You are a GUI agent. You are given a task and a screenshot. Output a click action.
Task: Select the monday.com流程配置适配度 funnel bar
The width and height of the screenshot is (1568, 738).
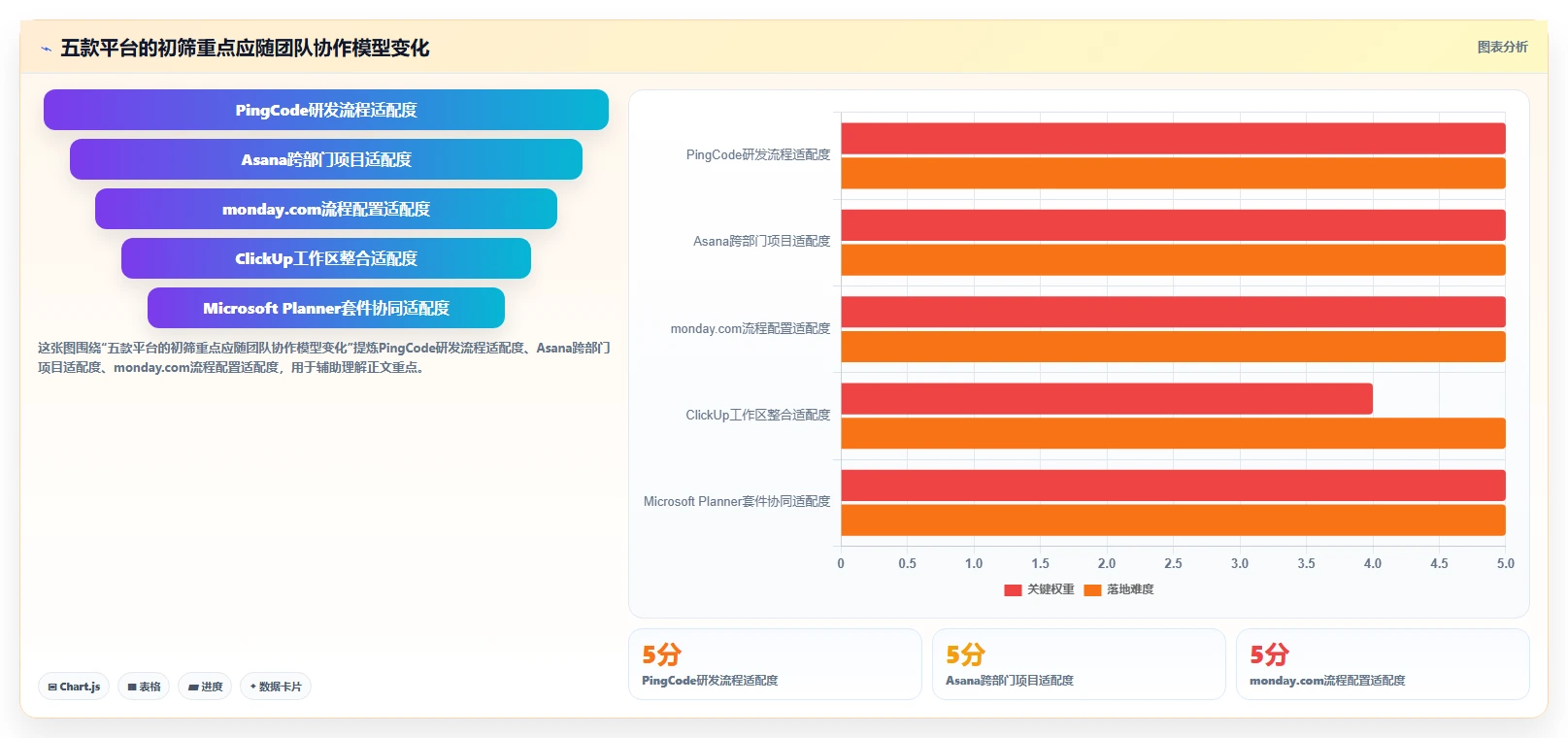326,209
